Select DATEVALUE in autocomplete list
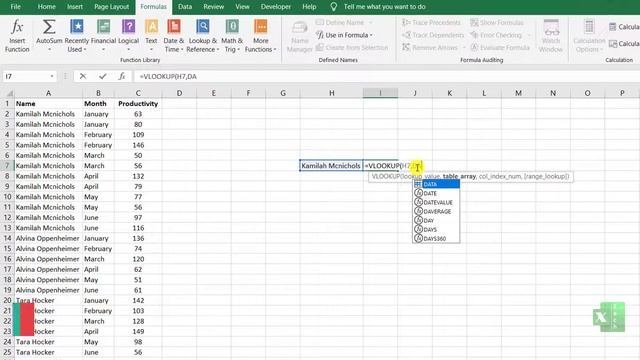640x360 pixels. pyautogui.click(x=436, y=202)
